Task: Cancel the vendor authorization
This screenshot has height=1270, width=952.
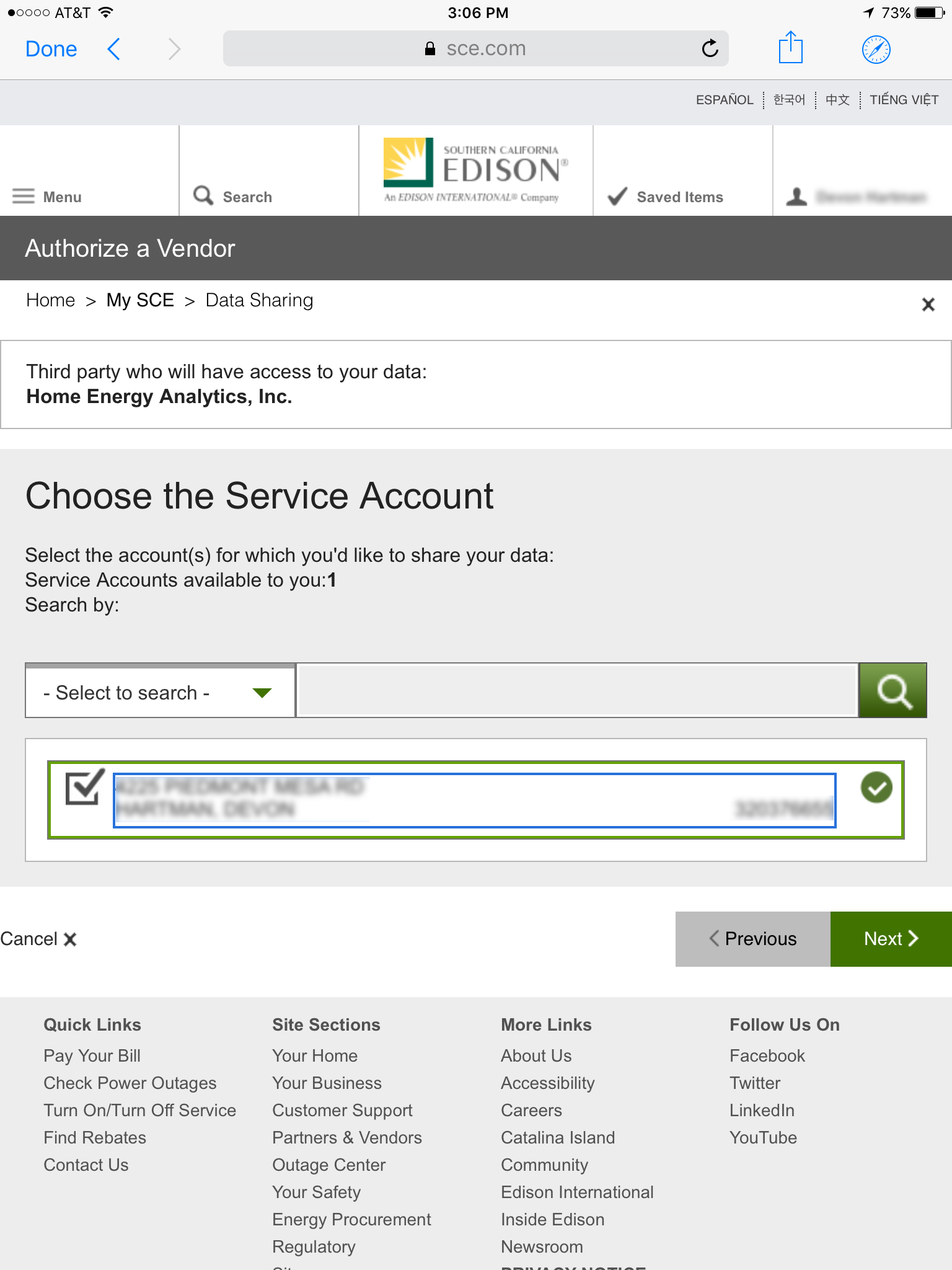Action: pos(38,939)
